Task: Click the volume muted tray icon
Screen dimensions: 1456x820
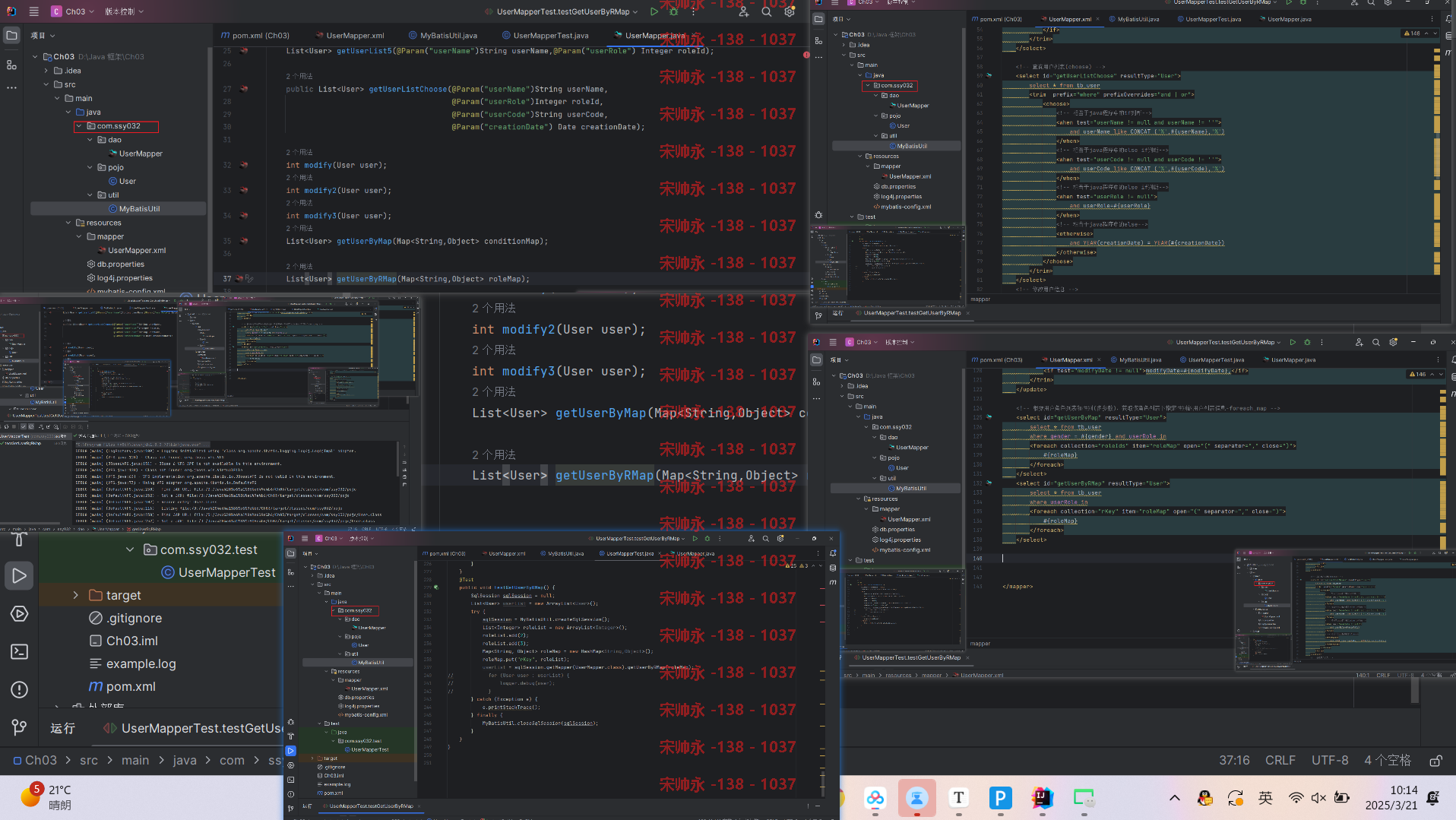Action: pyautogui.click(x=1318, y=798)
